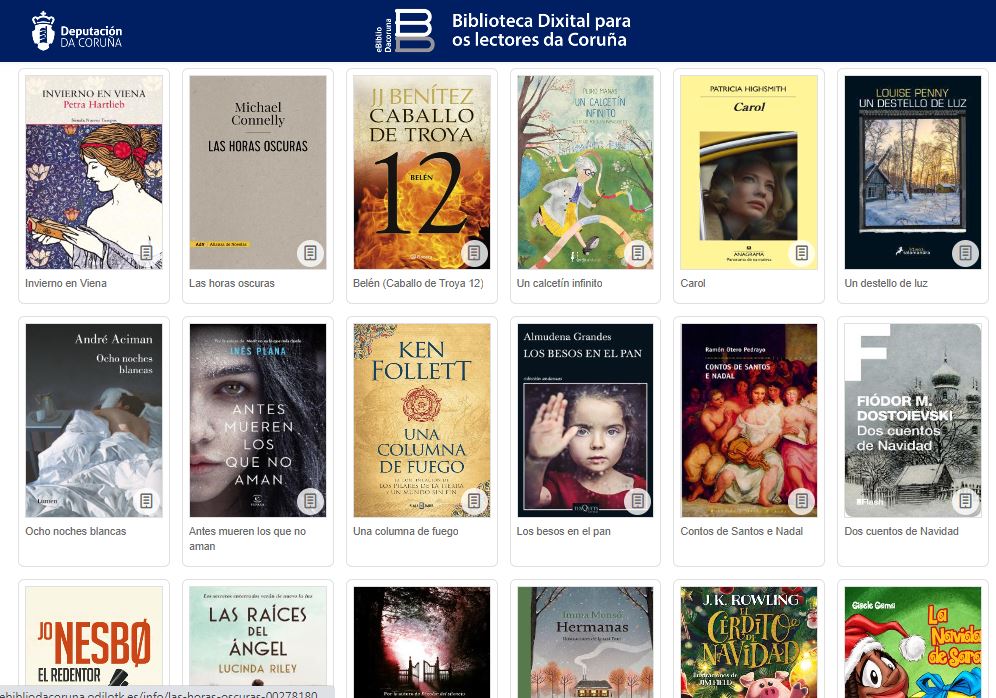Open the Una columna de fuego title link
This screenshot has height=698, width=996.
(405, 531)
